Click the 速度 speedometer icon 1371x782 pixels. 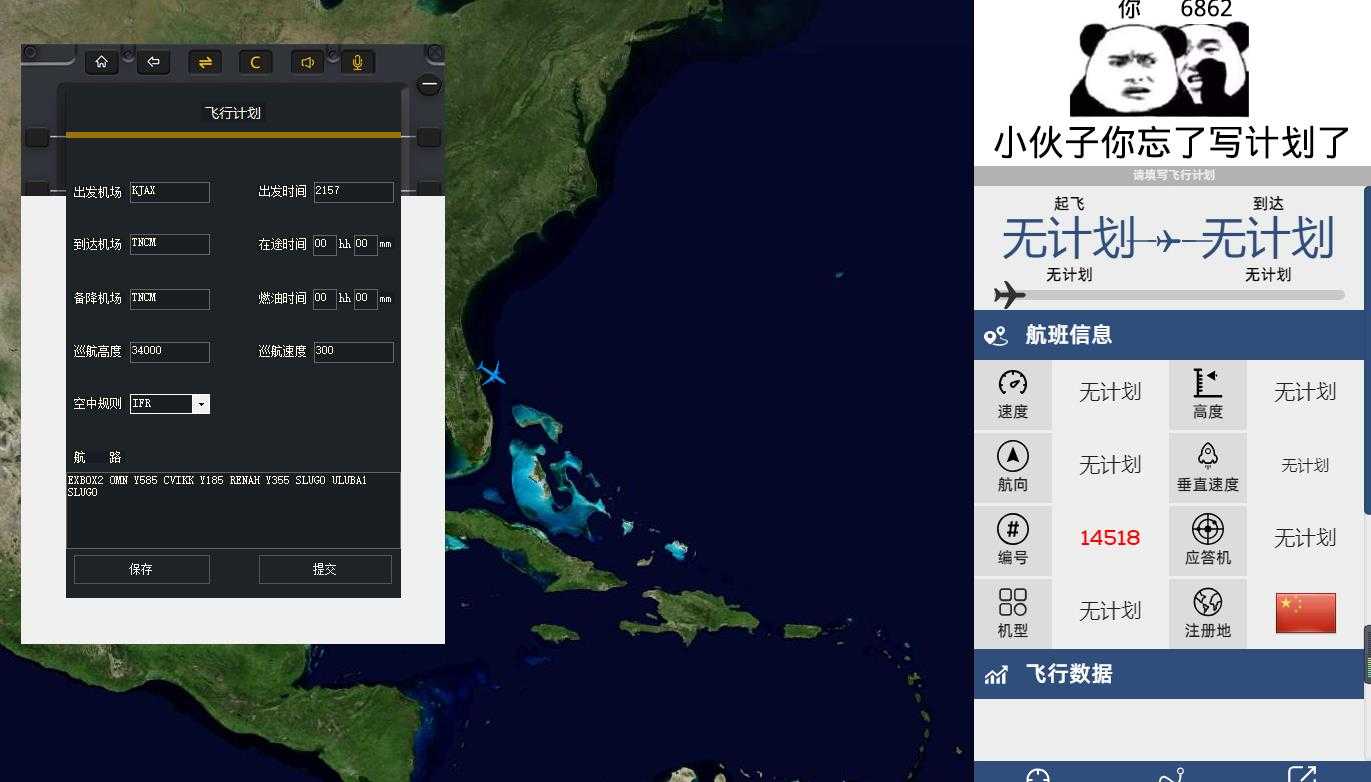coord(1012,384)
